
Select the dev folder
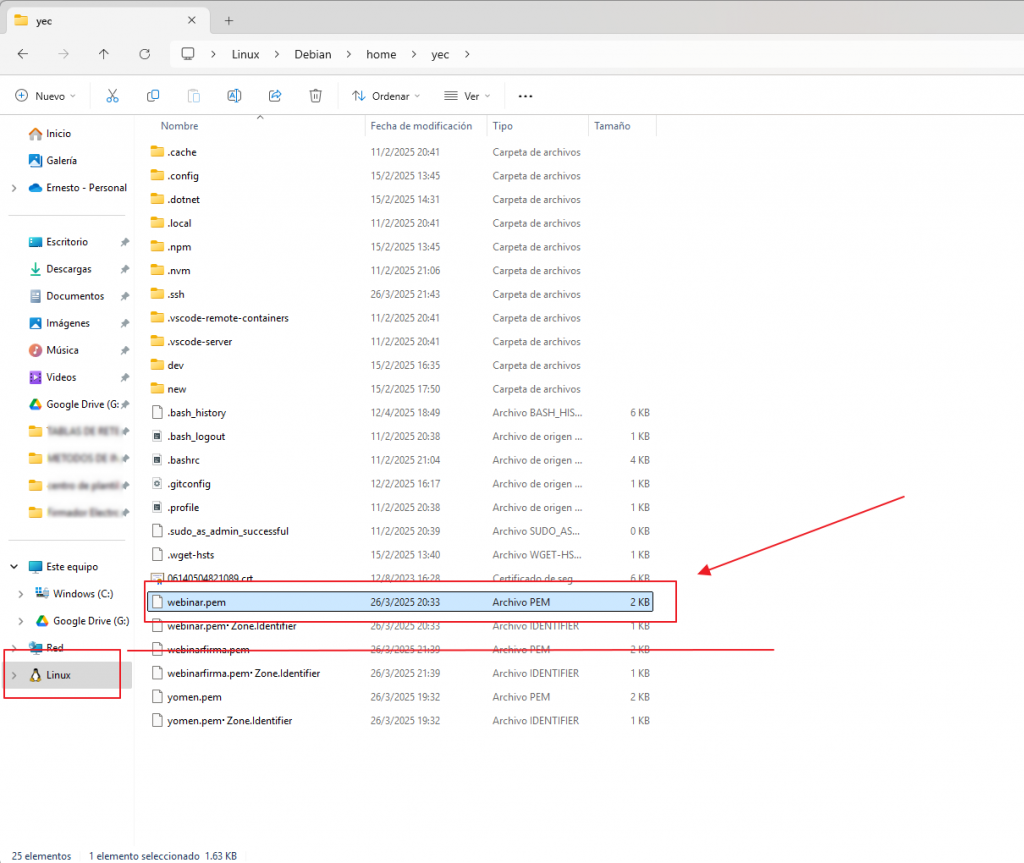click(400, 366)
